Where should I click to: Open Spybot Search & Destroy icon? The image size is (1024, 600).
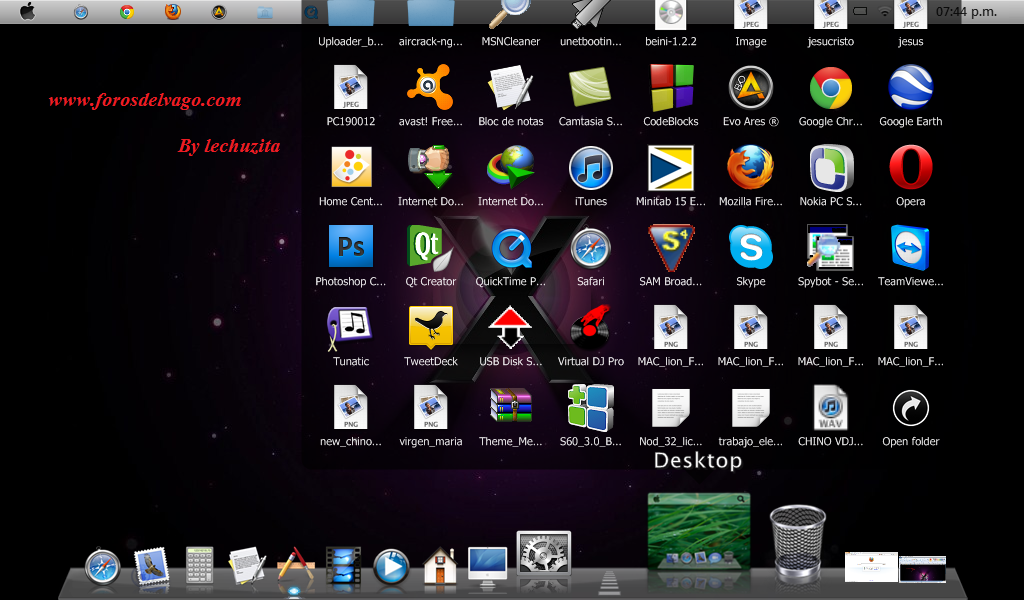[x=829, y=247]
